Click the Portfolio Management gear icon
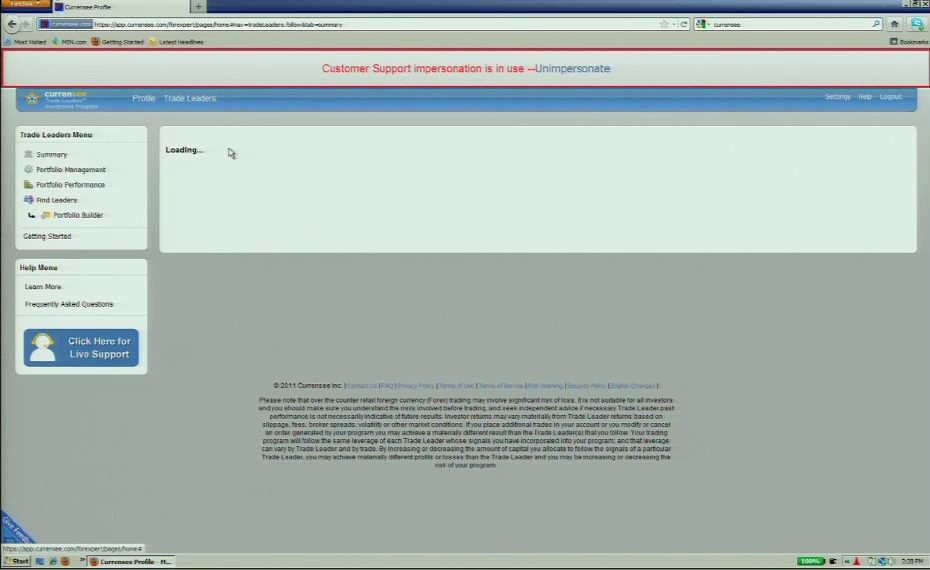Screen dimensions: 930x570 (28, 169)
